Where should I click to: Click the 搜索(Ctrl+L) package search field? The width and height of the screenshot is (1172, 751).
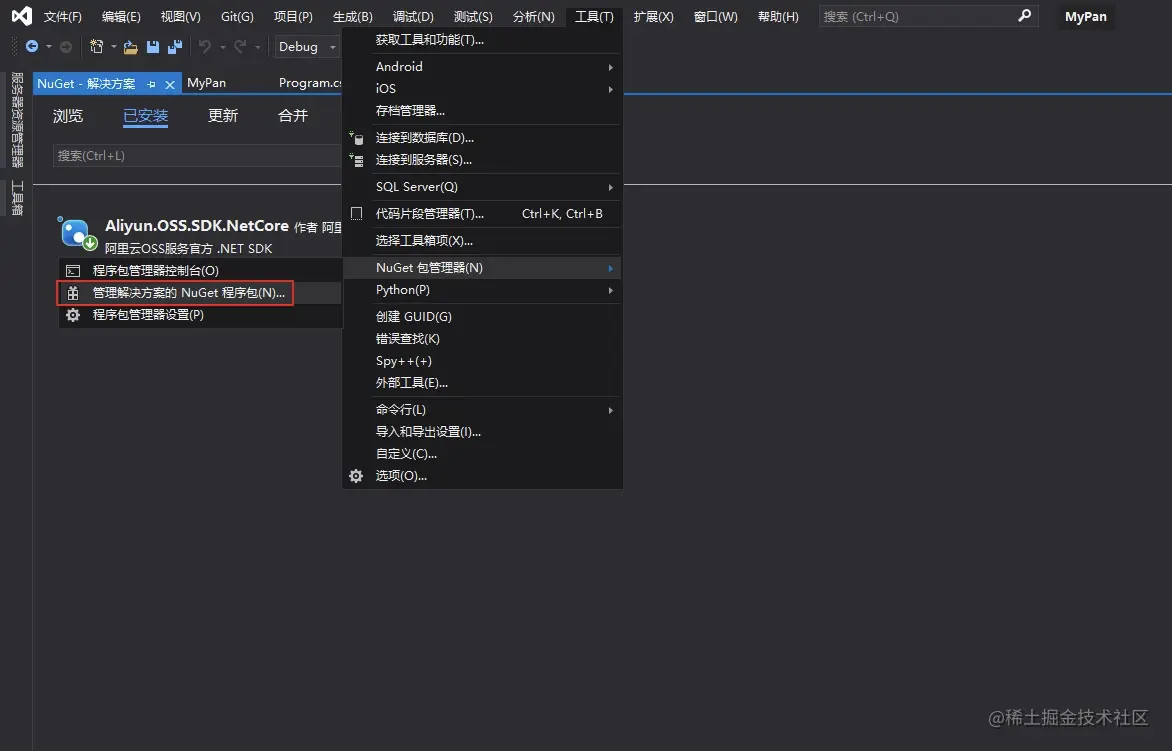click(197, 155)
